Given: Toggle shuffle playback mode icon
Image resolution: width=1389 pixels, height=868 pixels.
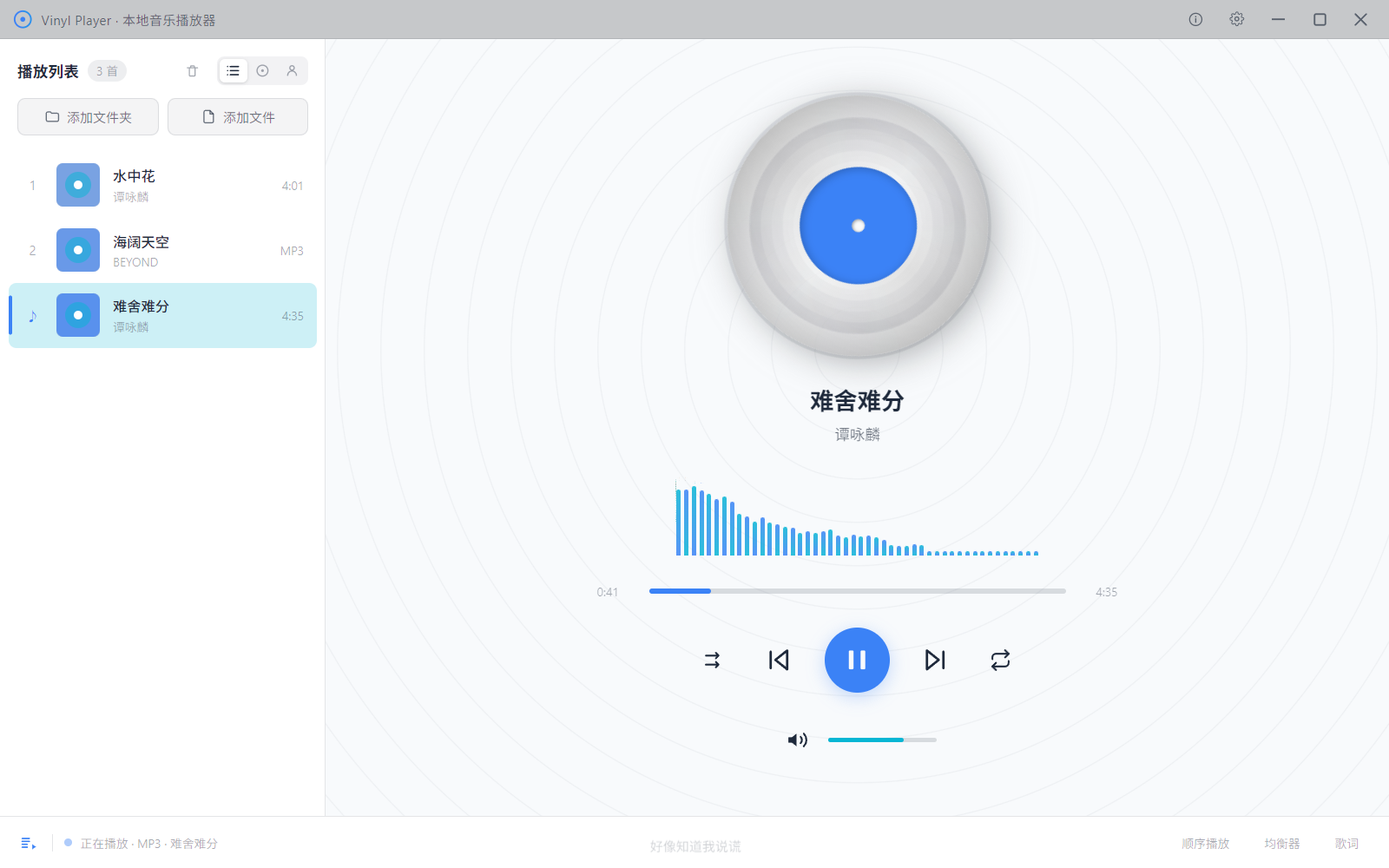Looking at the screenshot, I should pyautogui.click(x=712, y=660).
